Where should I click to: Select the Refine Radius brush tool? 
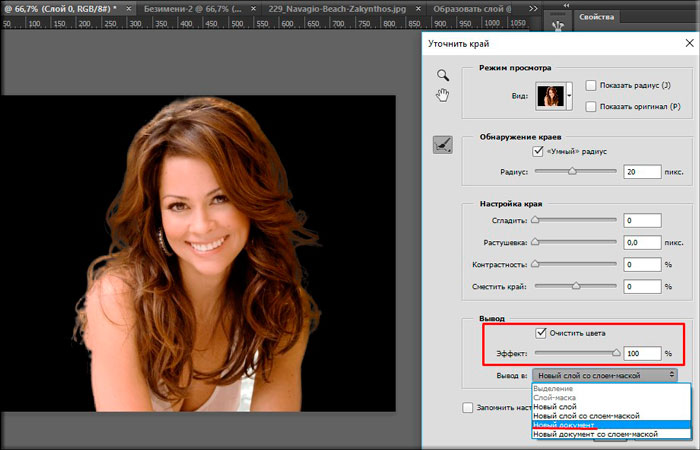click(x=442, y=144)
